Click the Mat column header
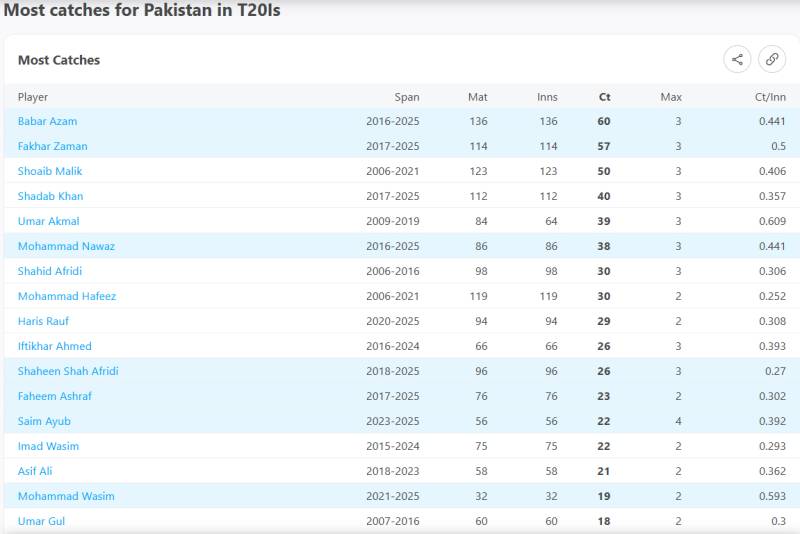Screen dimensions: 800x534 pos(478,97)
